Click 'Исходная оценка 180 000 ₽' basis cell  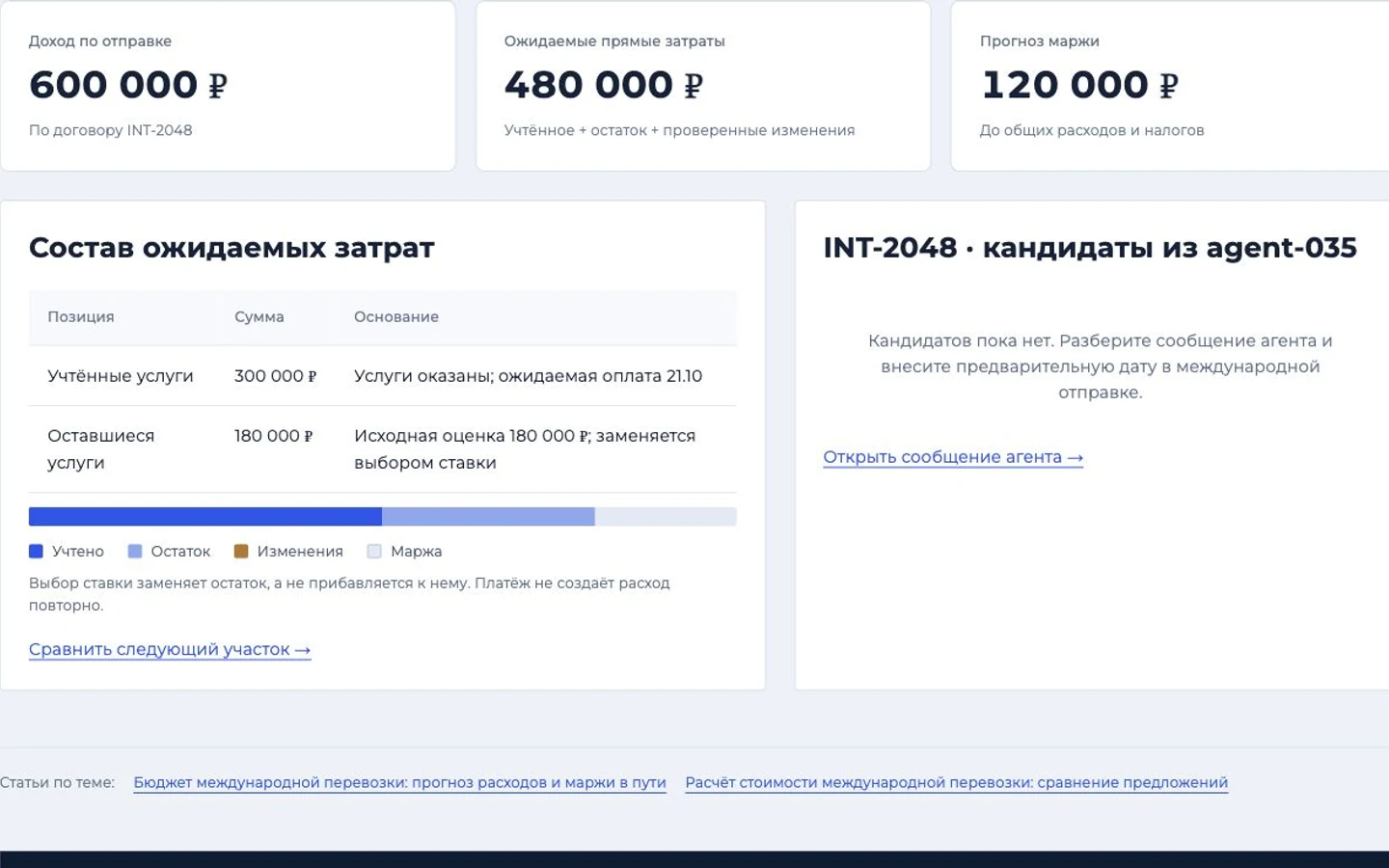coord(525,449)
